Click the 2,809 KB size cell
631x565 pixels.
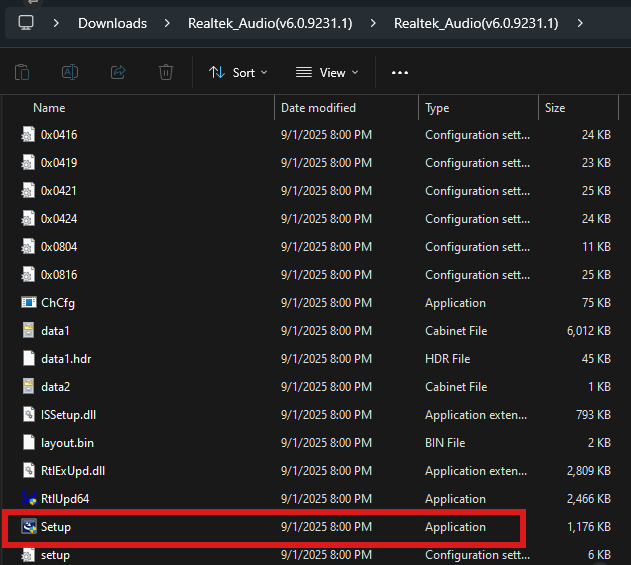(x=589, y=470)
